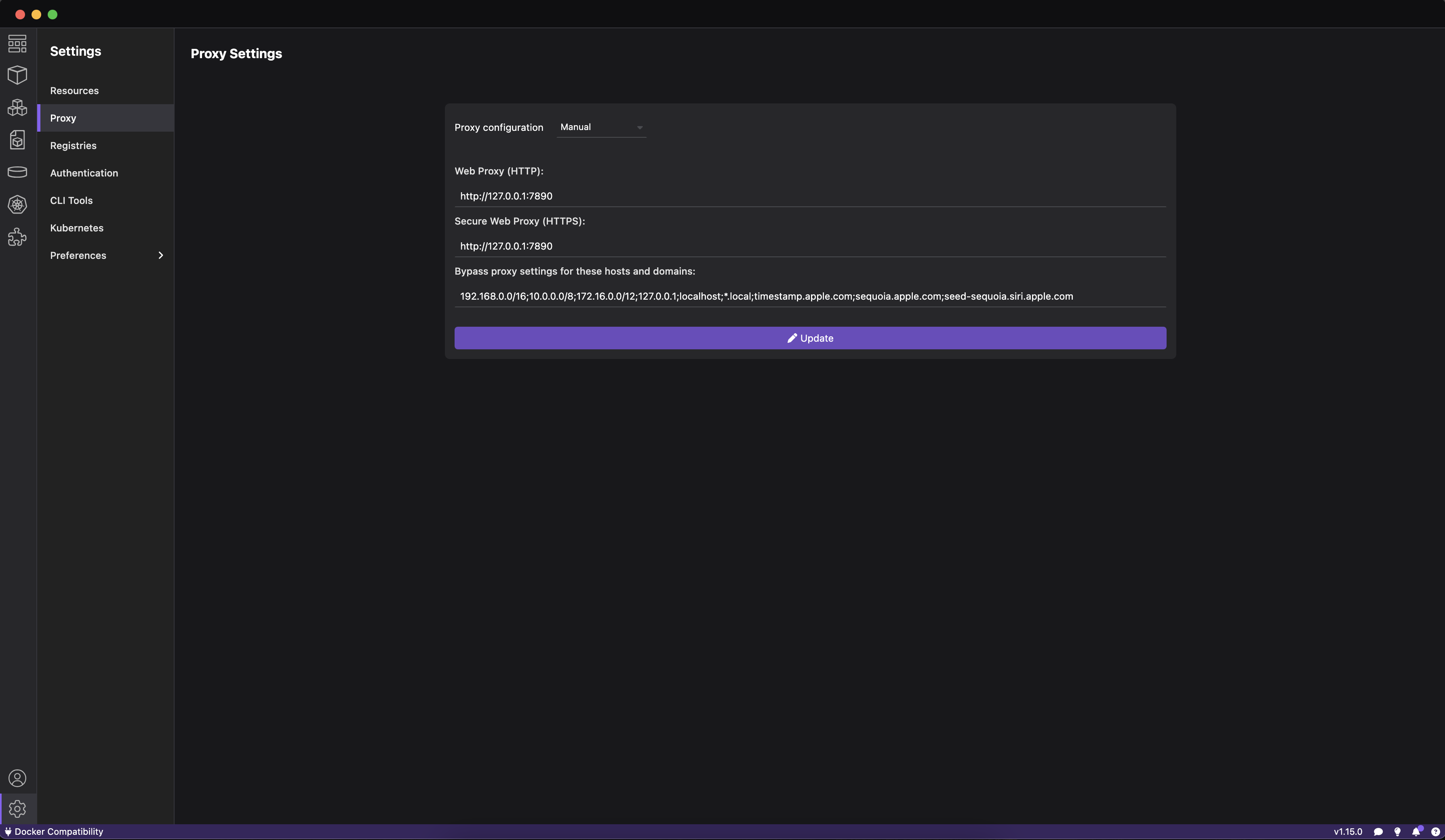Viewport: 1445px width, 840px height.
Task: Select Authentication in Settings menu
Action: point(84,173)
